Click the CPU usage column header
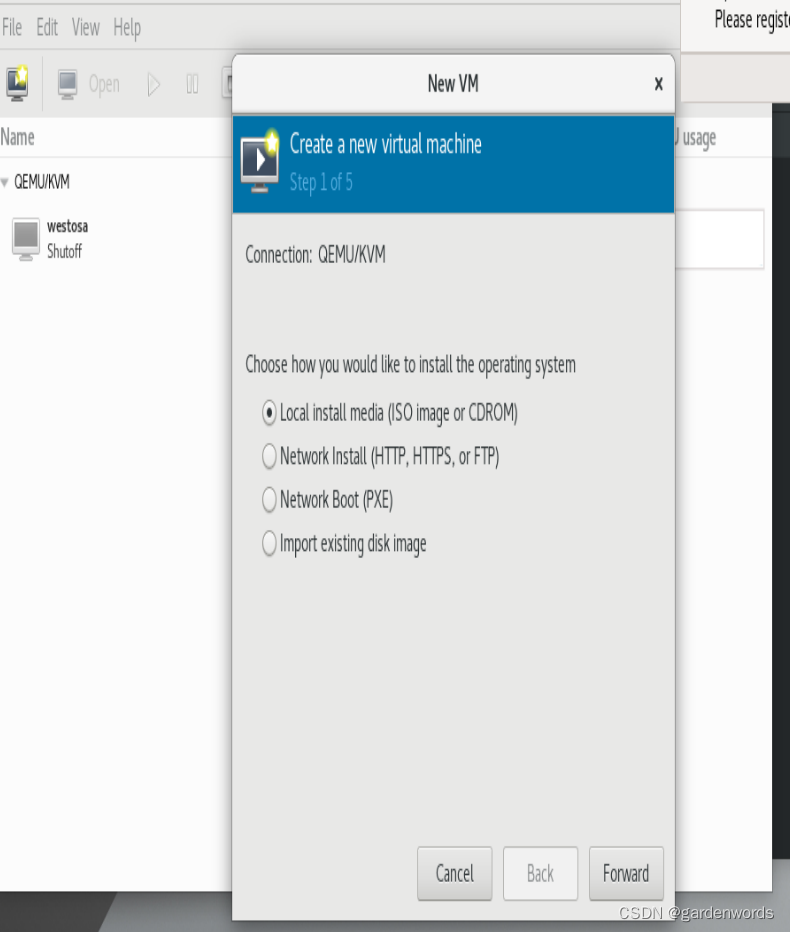 click(x=695, y=137)
